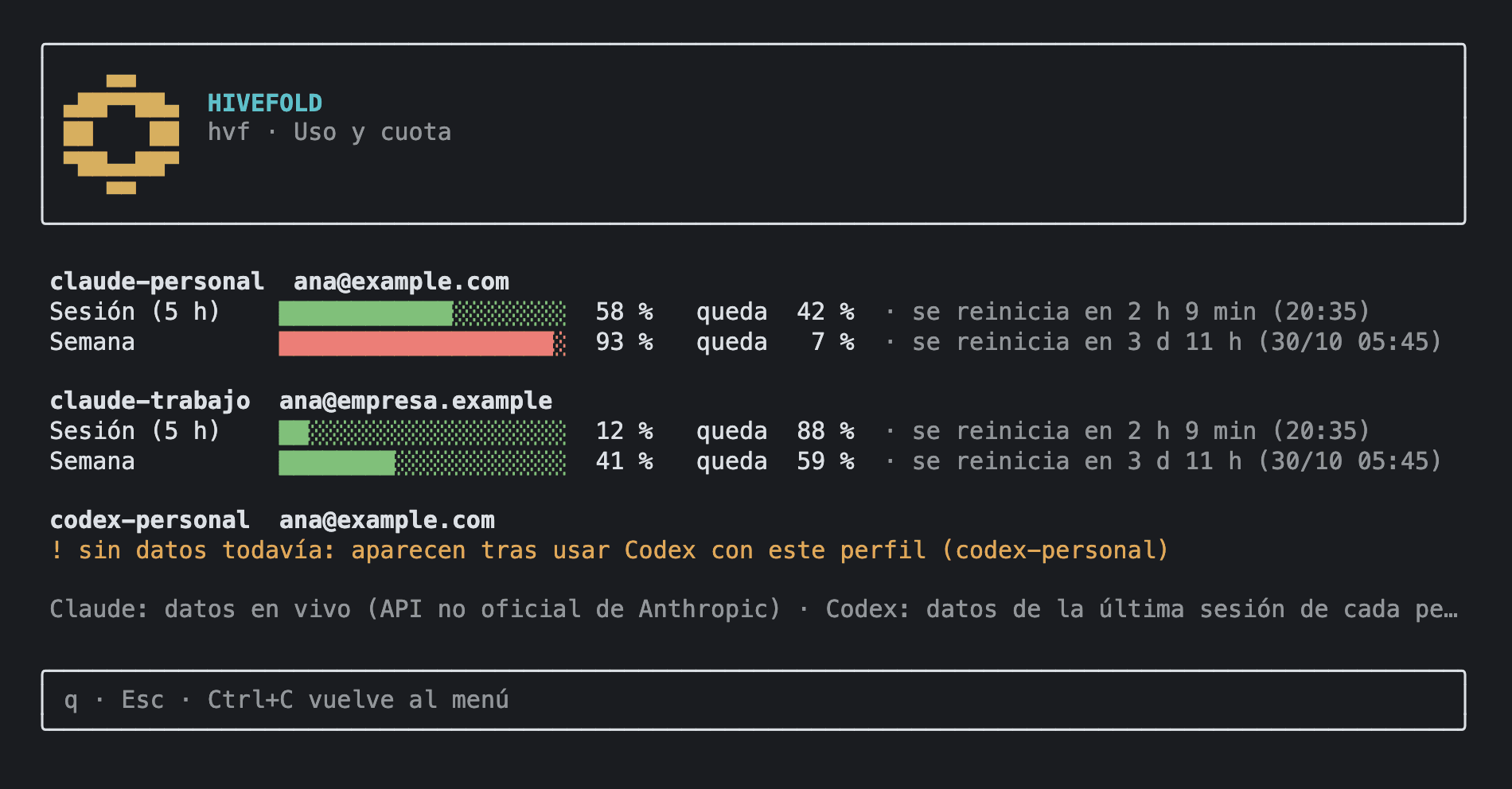Screen dimensions: 1512x789
Task: Click the Hivefold hexagon logo icon
Action: tap(121, 134)
